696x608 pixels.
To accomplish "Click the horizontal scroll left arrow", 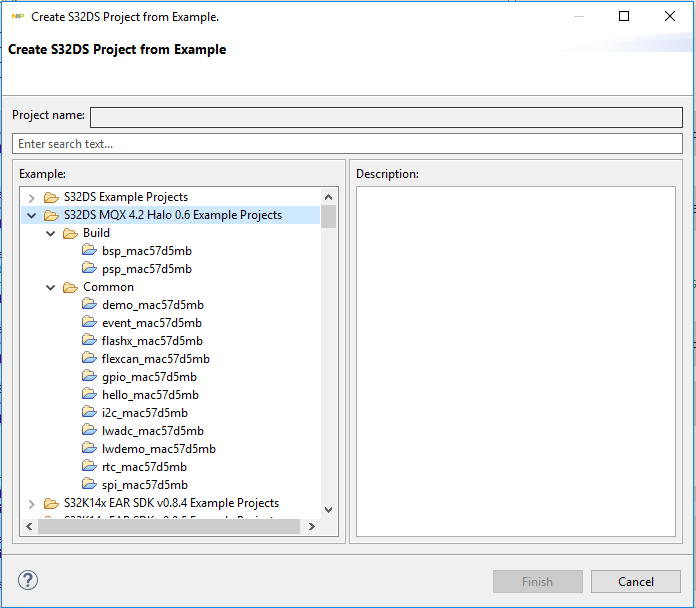I will point(29,526).
